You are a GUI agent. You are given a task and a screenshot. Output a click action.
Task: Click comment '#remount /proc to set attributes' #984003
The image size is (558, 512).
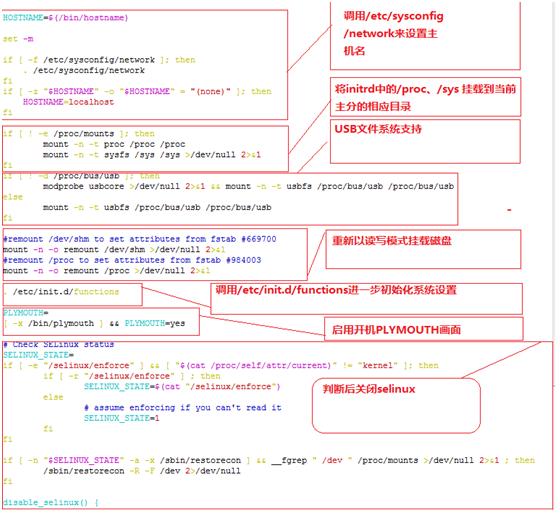[132, 260]
